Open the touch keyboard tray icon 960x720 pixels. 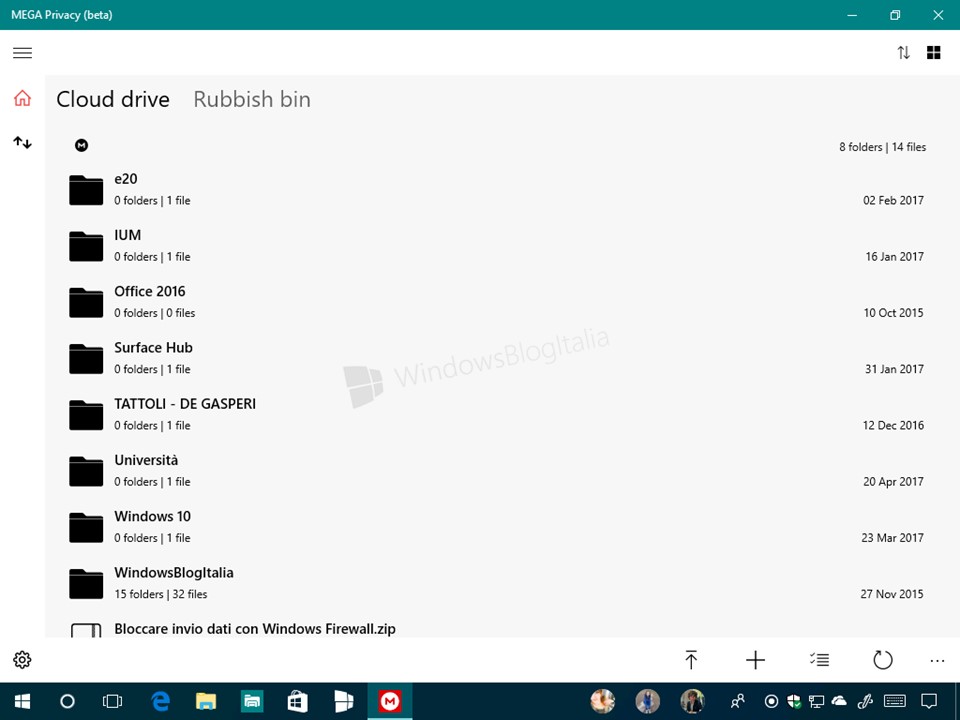click(x=894, y=701)
